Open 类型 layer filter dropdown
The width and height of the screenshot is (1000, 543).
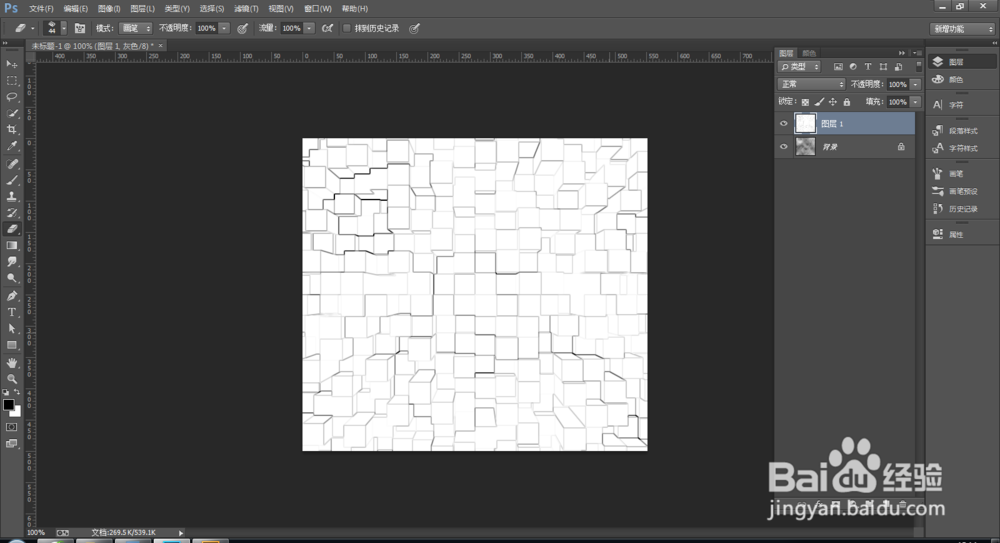(x=800, y=66)
